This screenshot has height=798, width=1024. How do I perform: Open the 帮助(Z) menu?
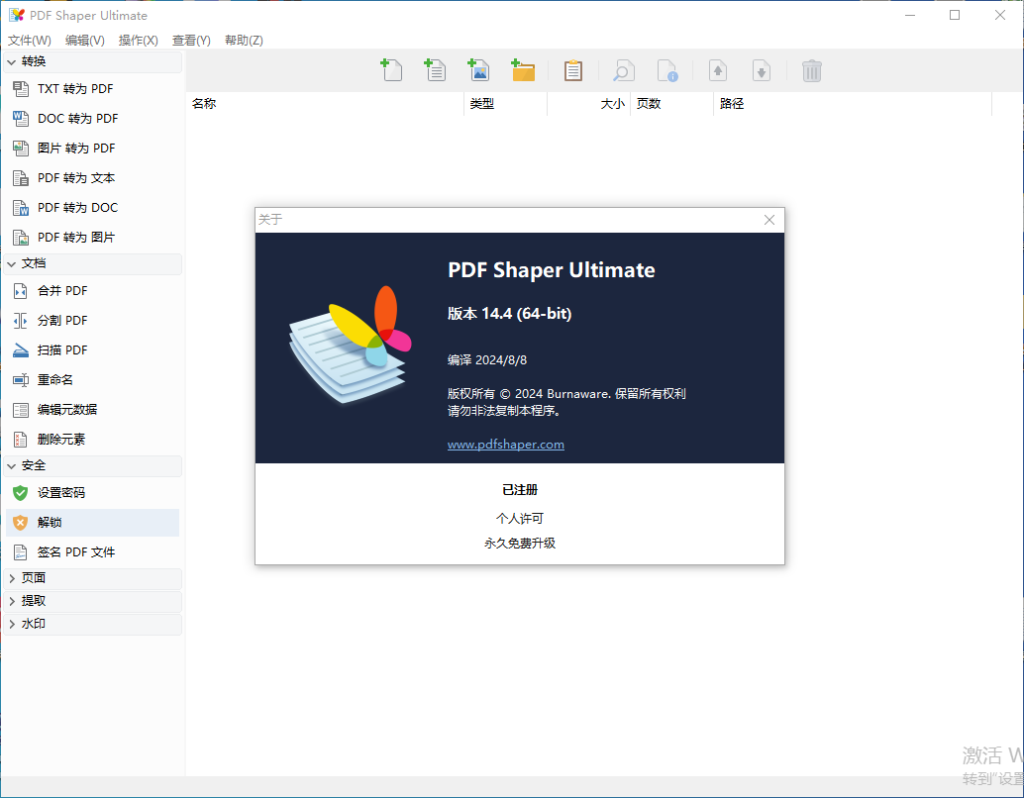(x=244, y=40)
